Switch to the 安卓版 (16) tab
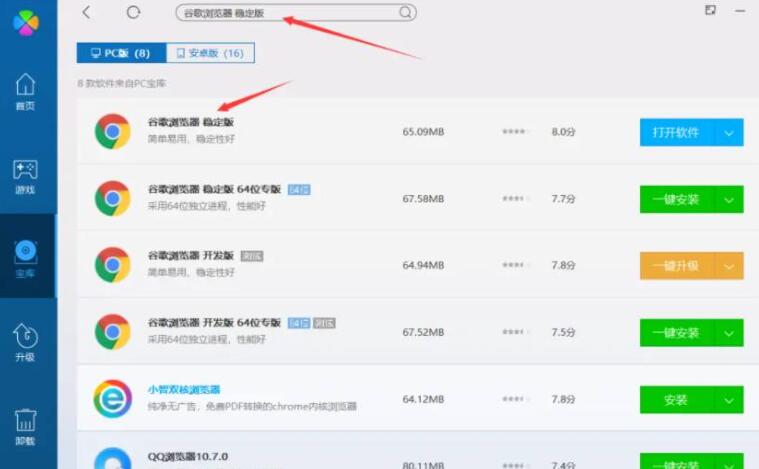 (210, 53)
